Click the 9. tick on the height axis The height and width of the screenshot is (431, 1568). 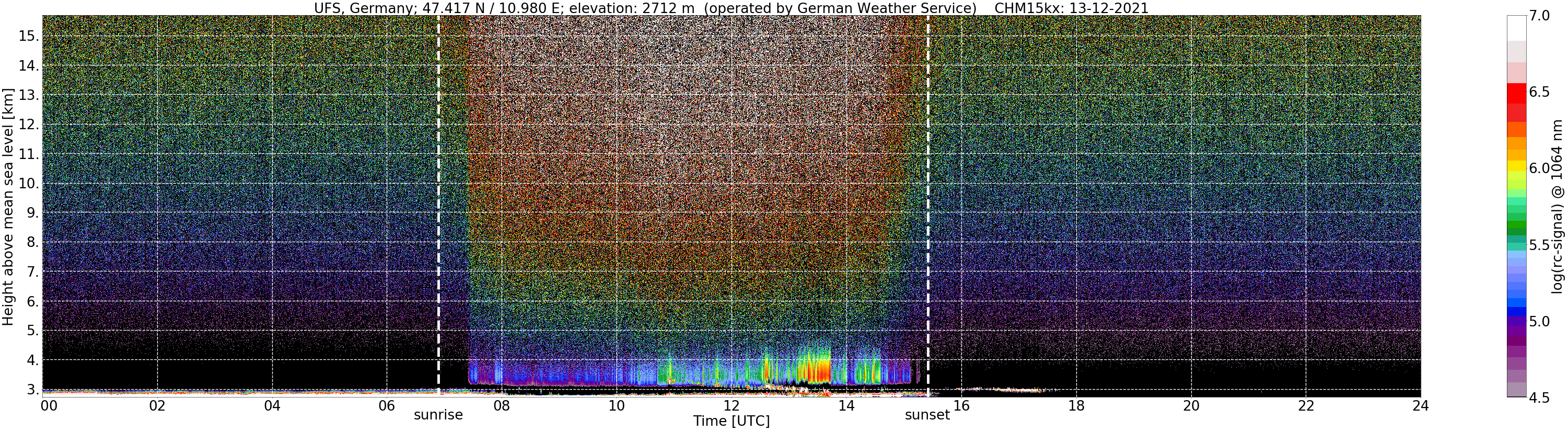point(32,213)
